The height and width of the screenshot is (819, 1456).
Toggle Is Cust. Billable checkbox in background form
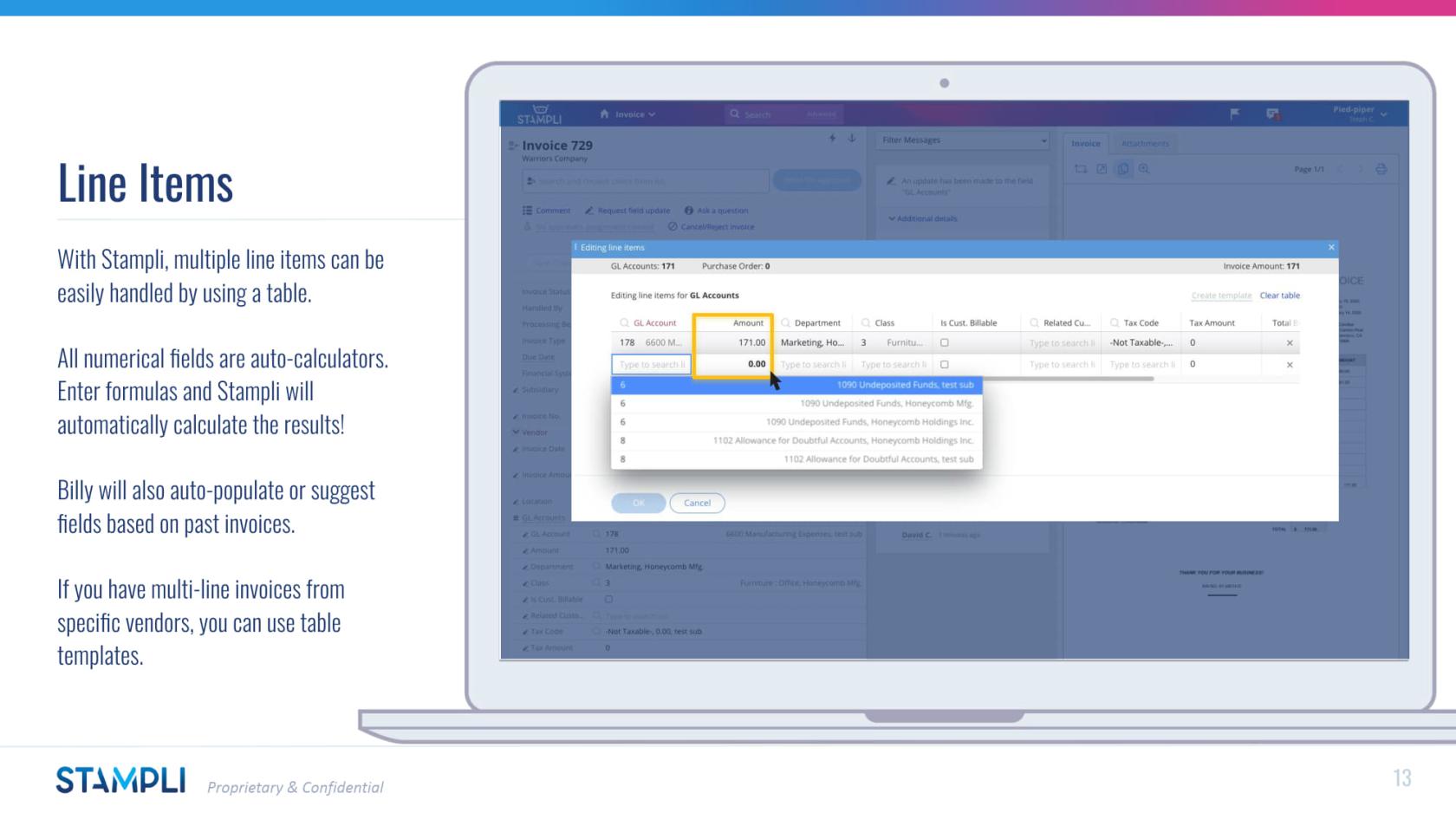click(x=608, y=599)
